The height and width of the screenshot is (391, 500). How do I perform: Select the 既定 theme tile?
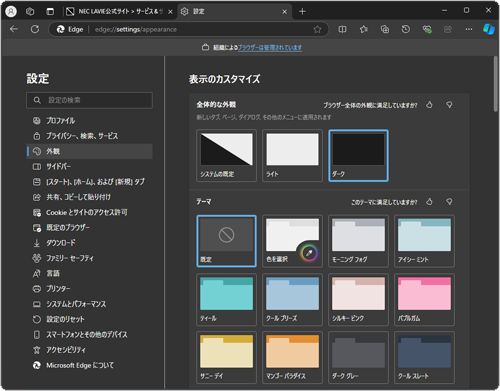point(226,241)
